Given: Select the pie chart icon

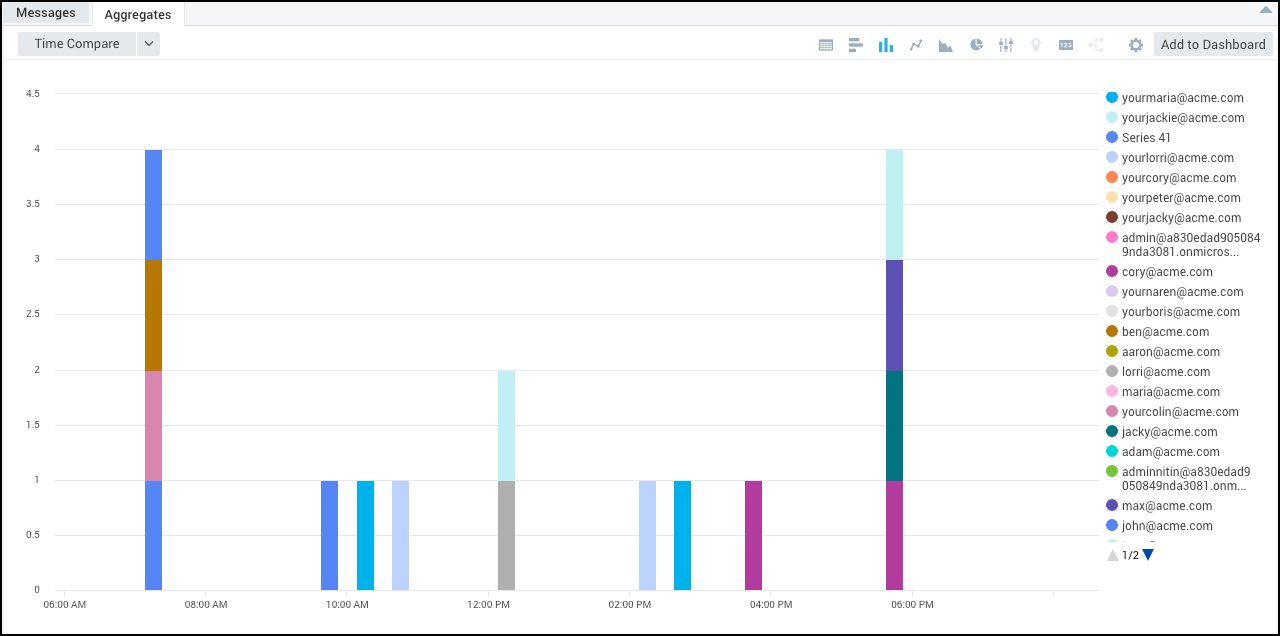Looking at the screenshot, I should click(976, 45).
